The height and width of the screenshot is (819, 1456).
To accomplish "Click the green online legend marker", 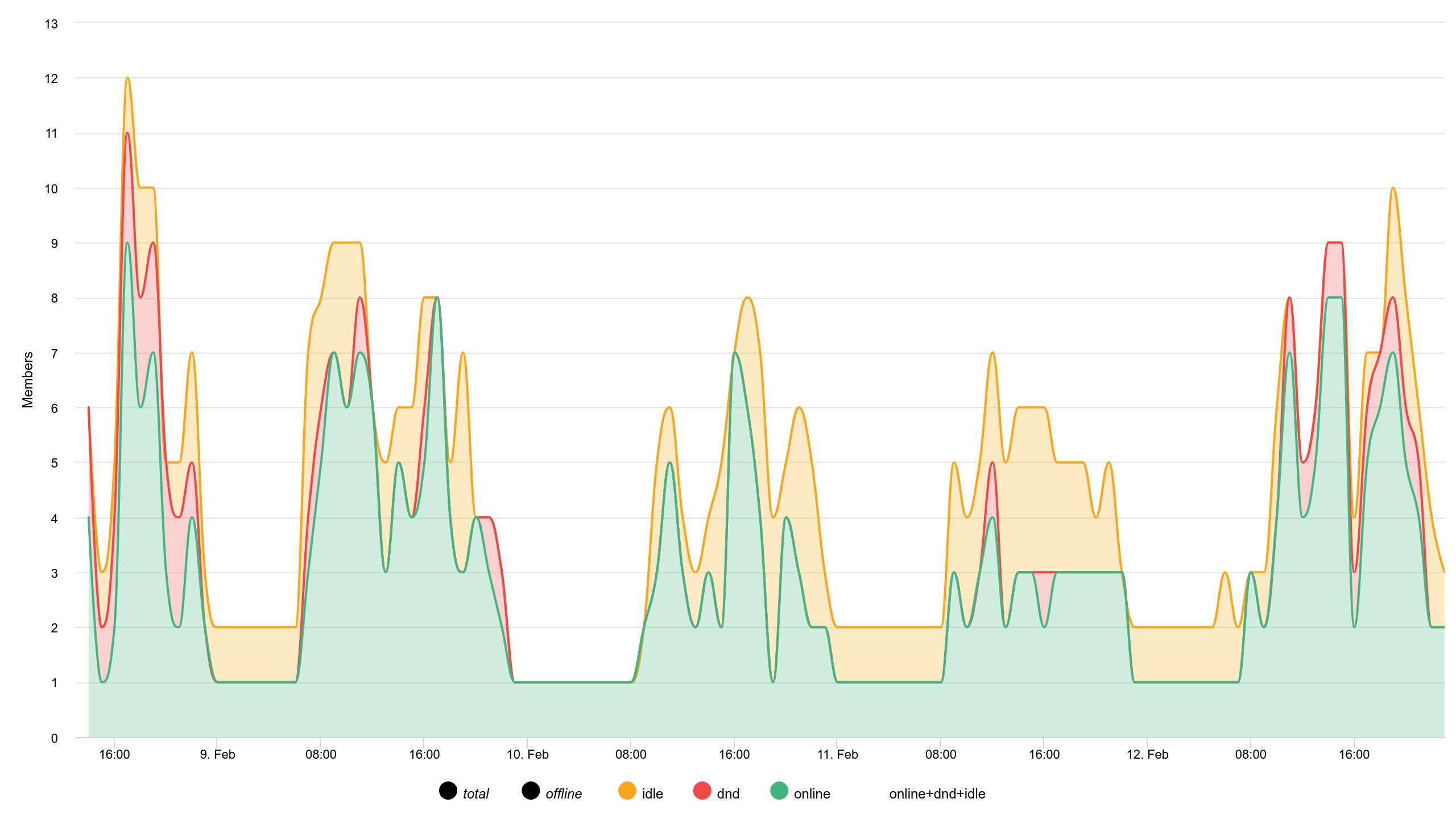I will pyautogui.click(x=779, y=791).
